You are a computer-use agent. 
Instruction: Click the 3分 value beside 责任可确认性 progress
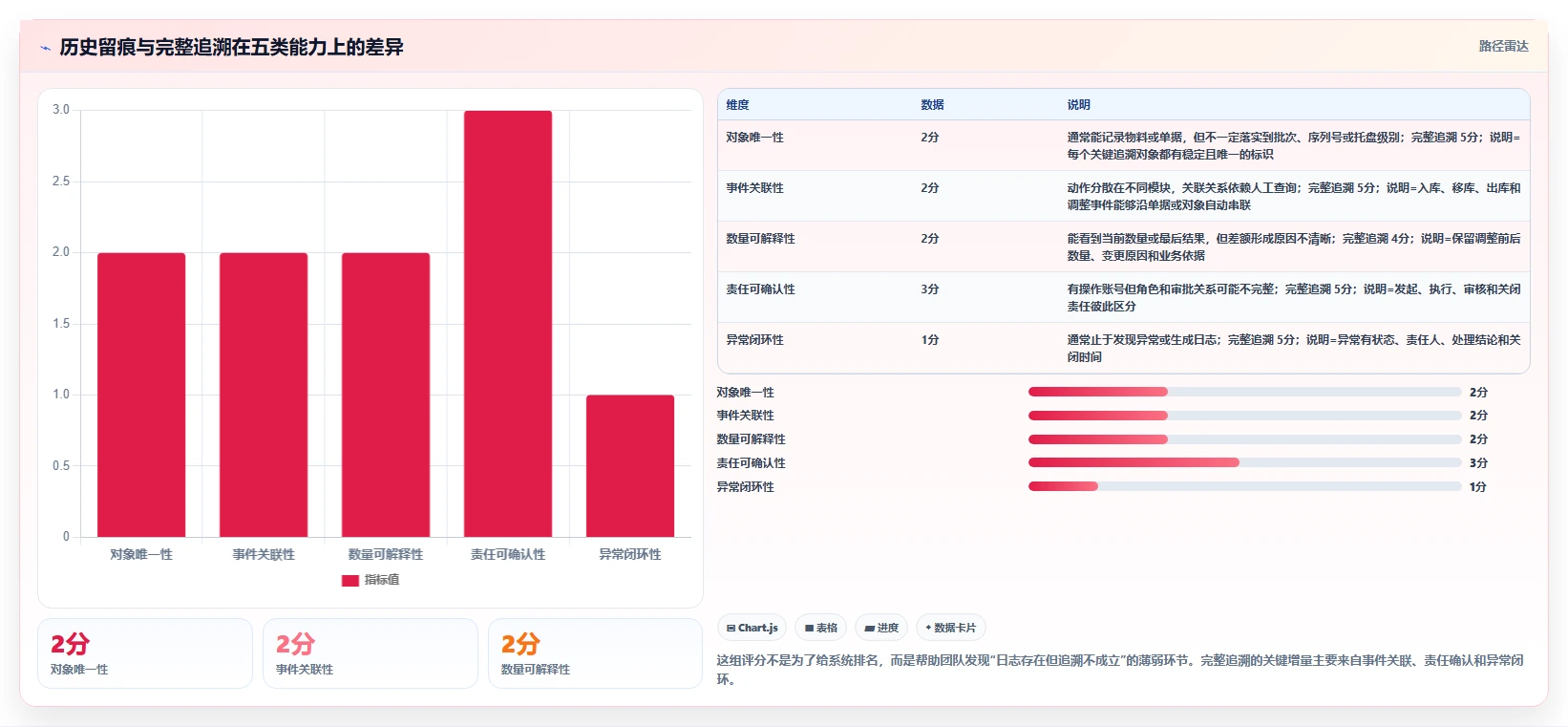1478,463
